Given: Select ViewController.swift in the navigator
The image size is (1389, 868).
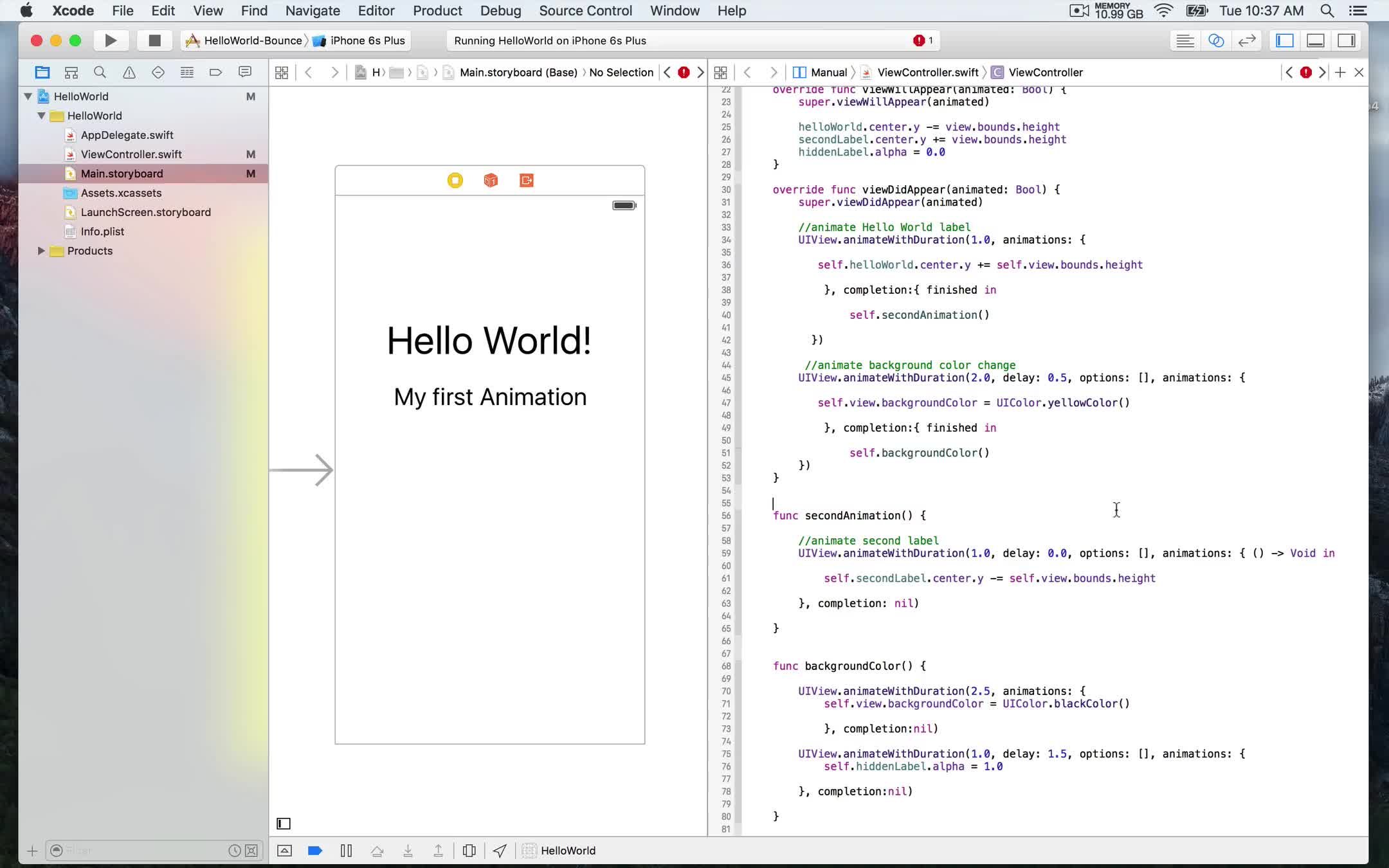Looking at the screenshot, I should click(131, 154).
